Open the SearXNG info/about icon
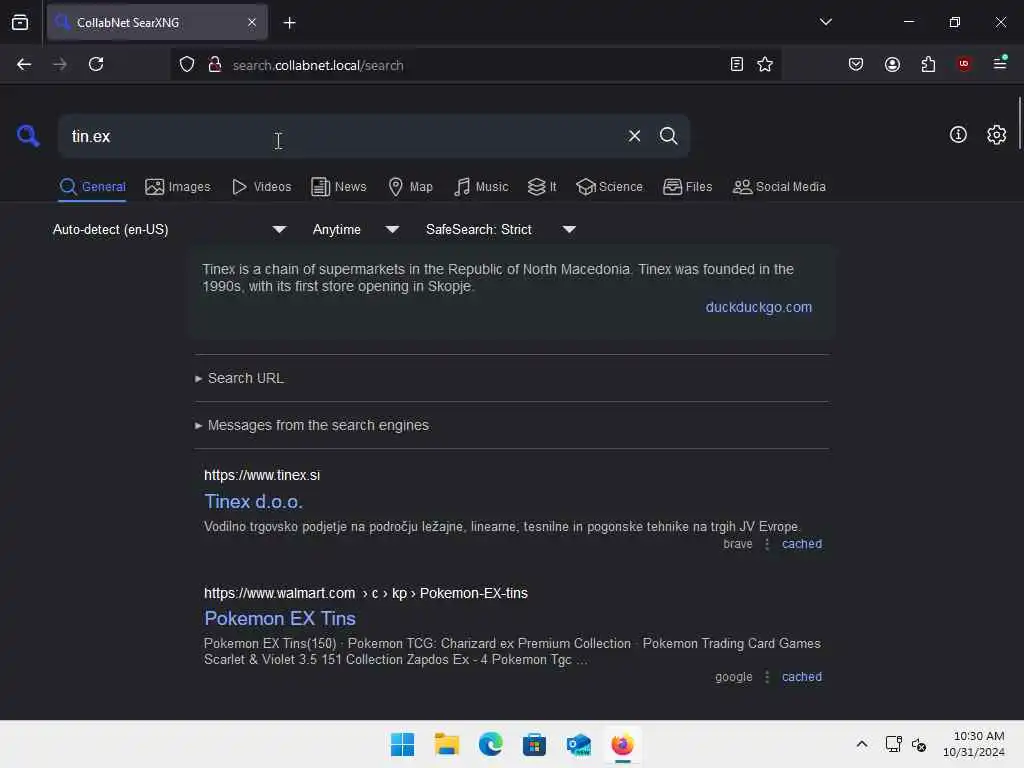Screen dimensions: 1024x768 pos(958,135)
